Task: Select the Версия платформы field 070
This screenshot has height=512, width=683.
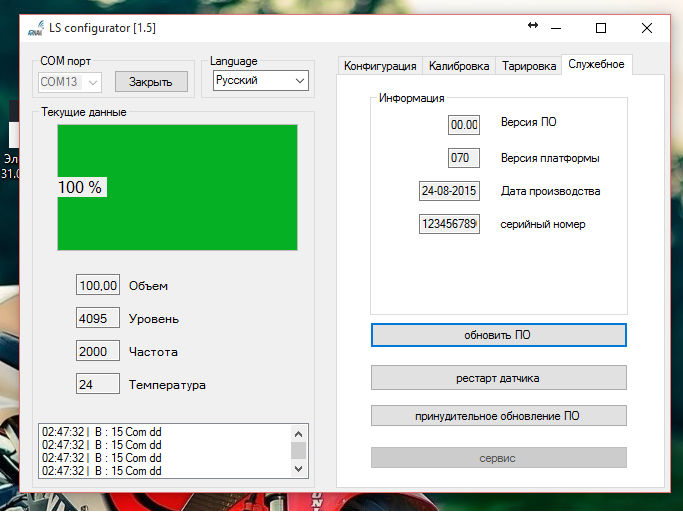Action: coord(464,158)
